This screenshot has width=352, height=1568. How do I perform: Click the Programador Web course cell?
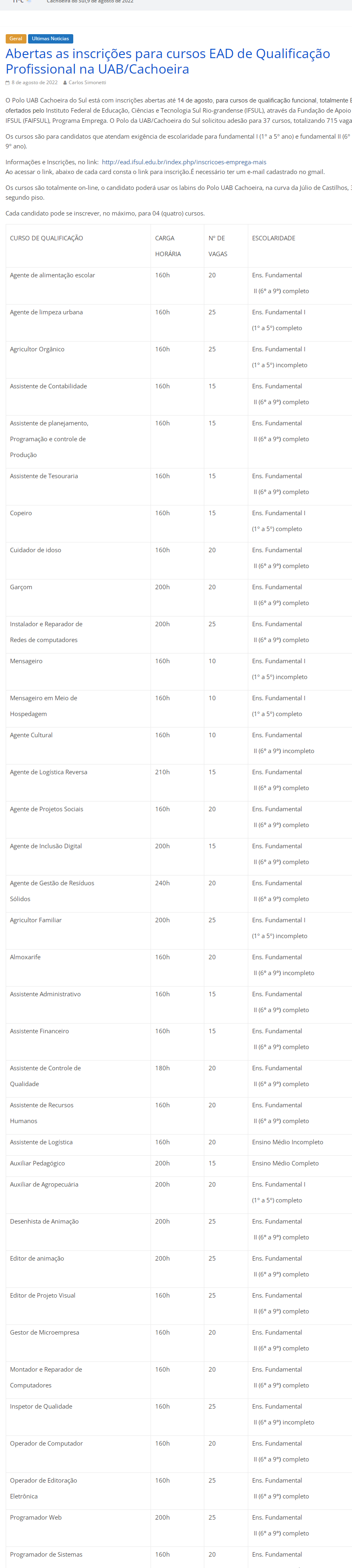pyautogui.click(x=36, y=1517)
